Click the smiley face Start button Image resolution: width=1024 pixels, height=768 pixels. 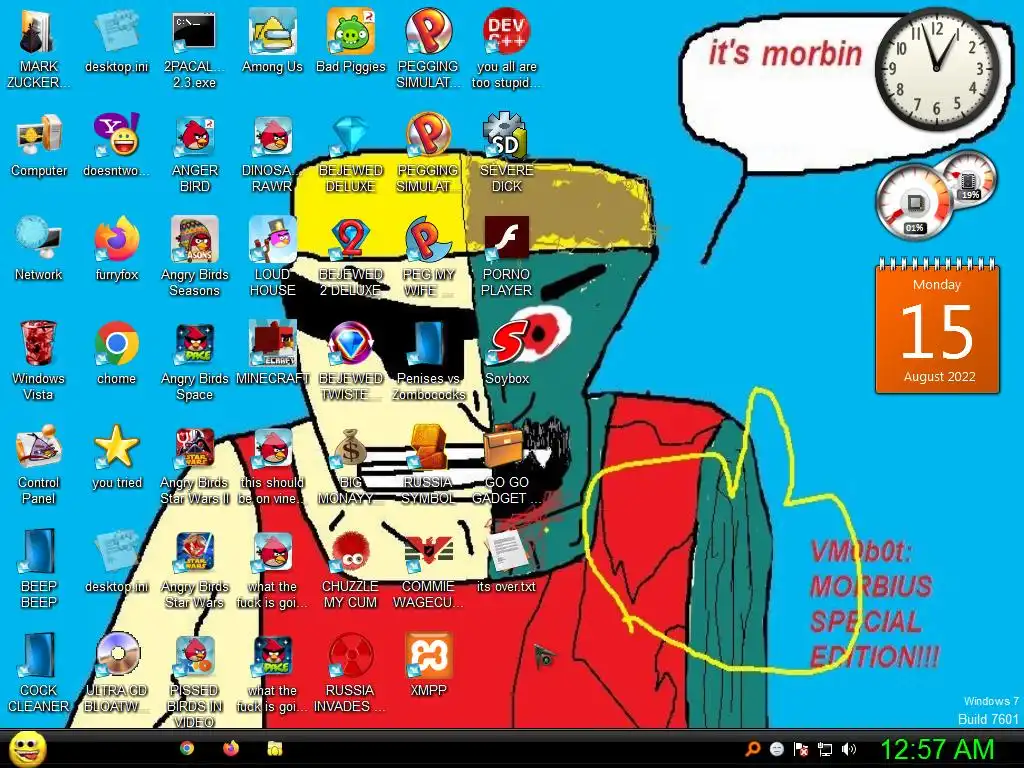coord(27,748)
